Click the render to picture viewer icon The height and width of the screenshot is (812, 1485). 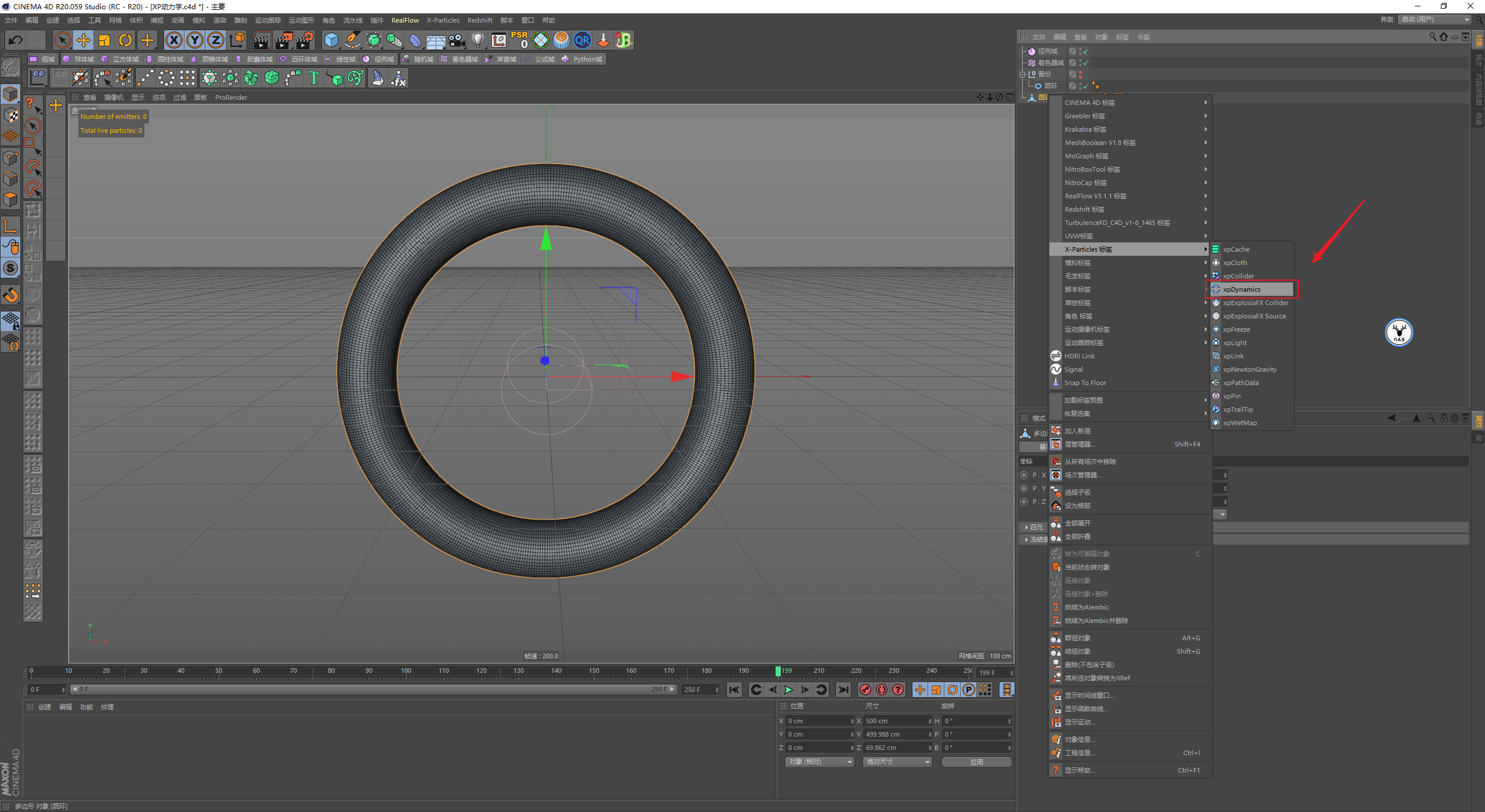click(x=284, y=40)
